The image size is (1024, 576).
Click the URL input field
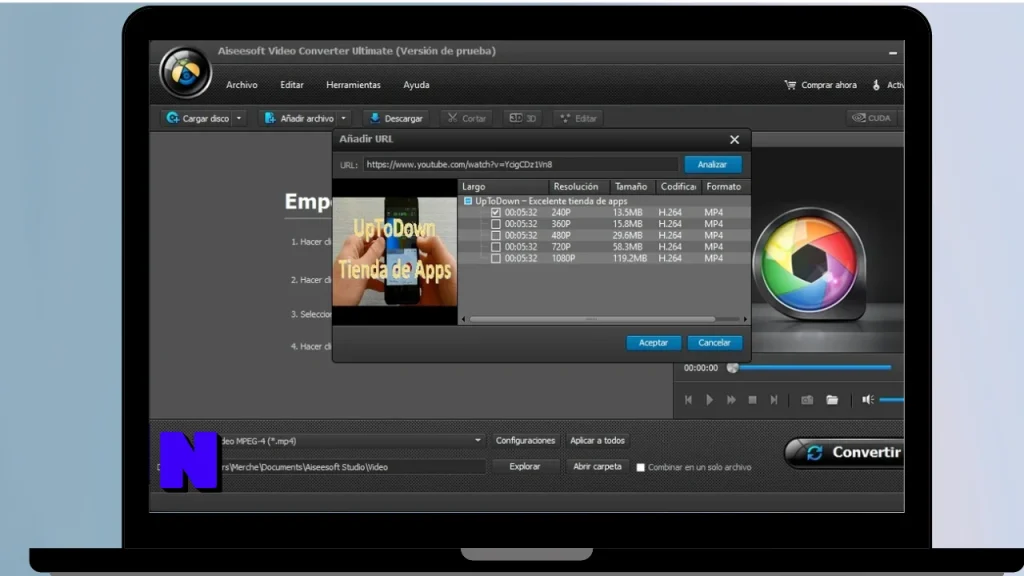520,165
